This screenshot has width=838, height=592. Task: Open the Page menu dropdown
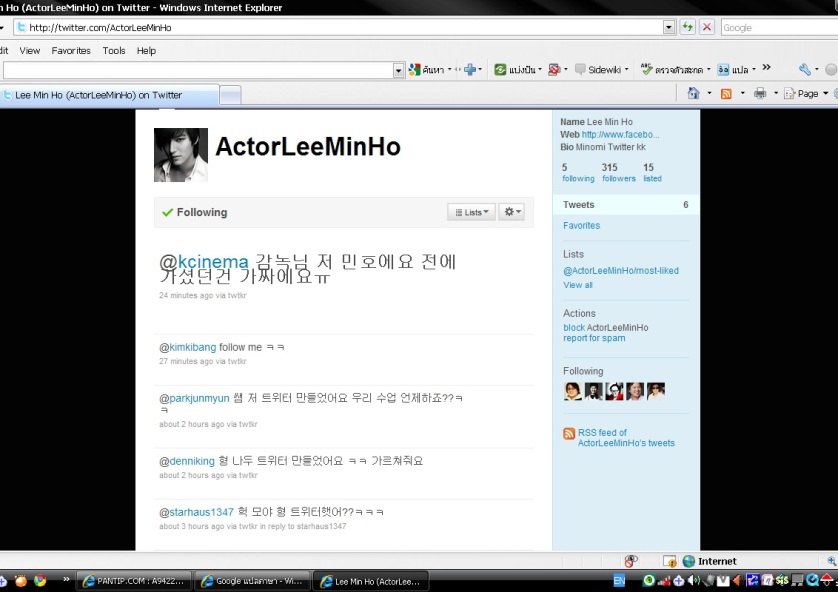click(x=806, y=94)
